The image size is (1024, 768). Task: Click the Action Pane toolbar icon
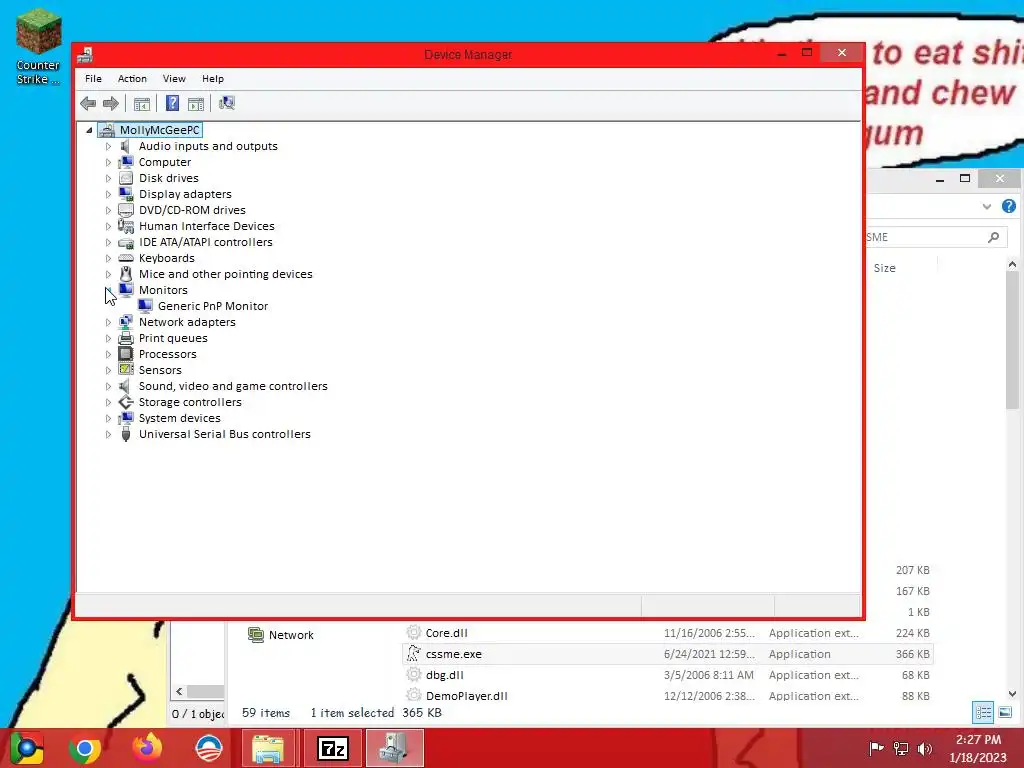pyautogui.click(x=196, y=103)
